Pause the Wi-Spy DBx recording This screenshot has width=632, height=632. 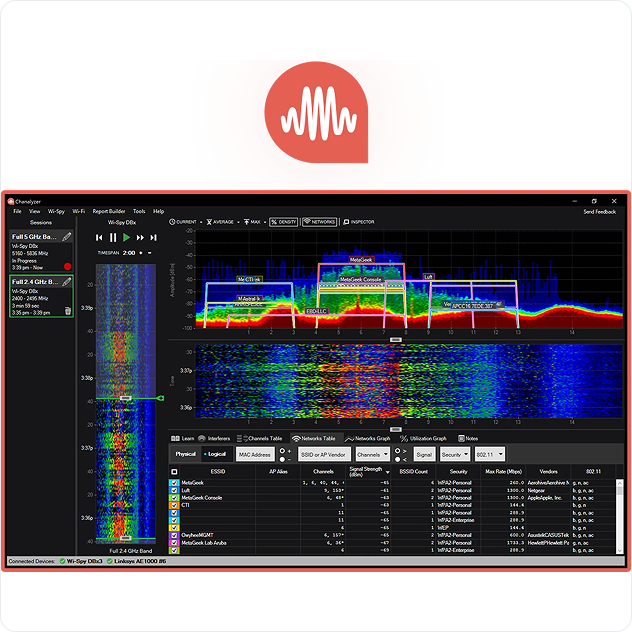coord(113,238)
